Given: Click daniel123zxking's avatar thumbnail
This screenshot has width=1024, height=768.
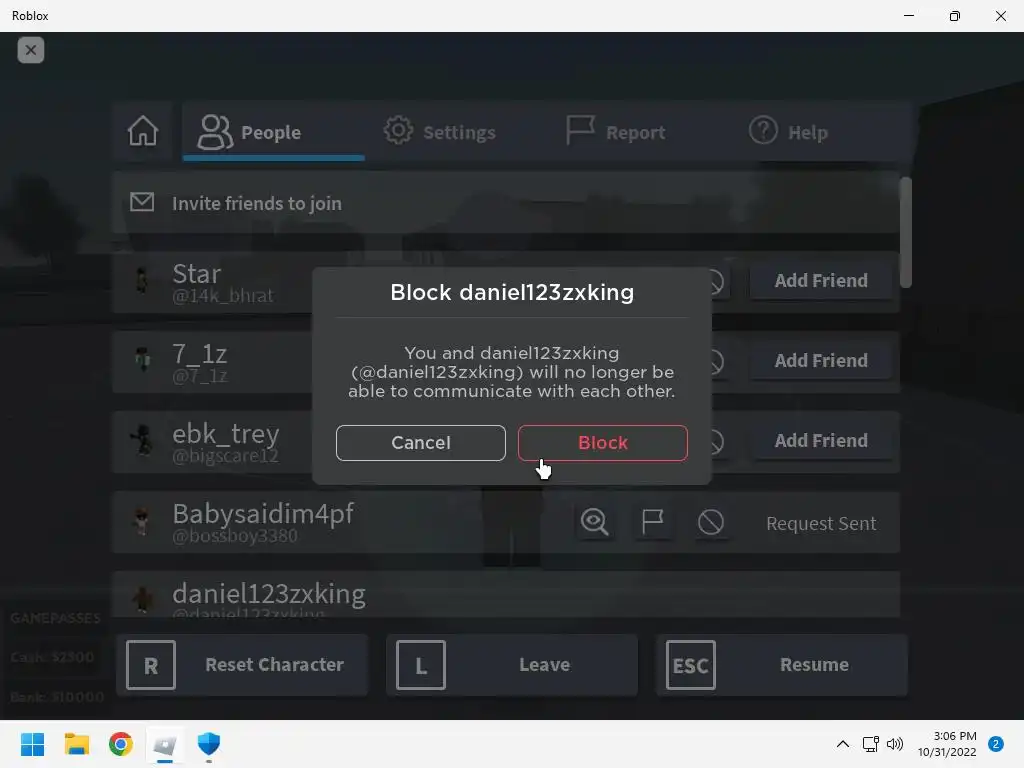Looking at the screenshot, I should pyautogui.click(x=142, y=600).
